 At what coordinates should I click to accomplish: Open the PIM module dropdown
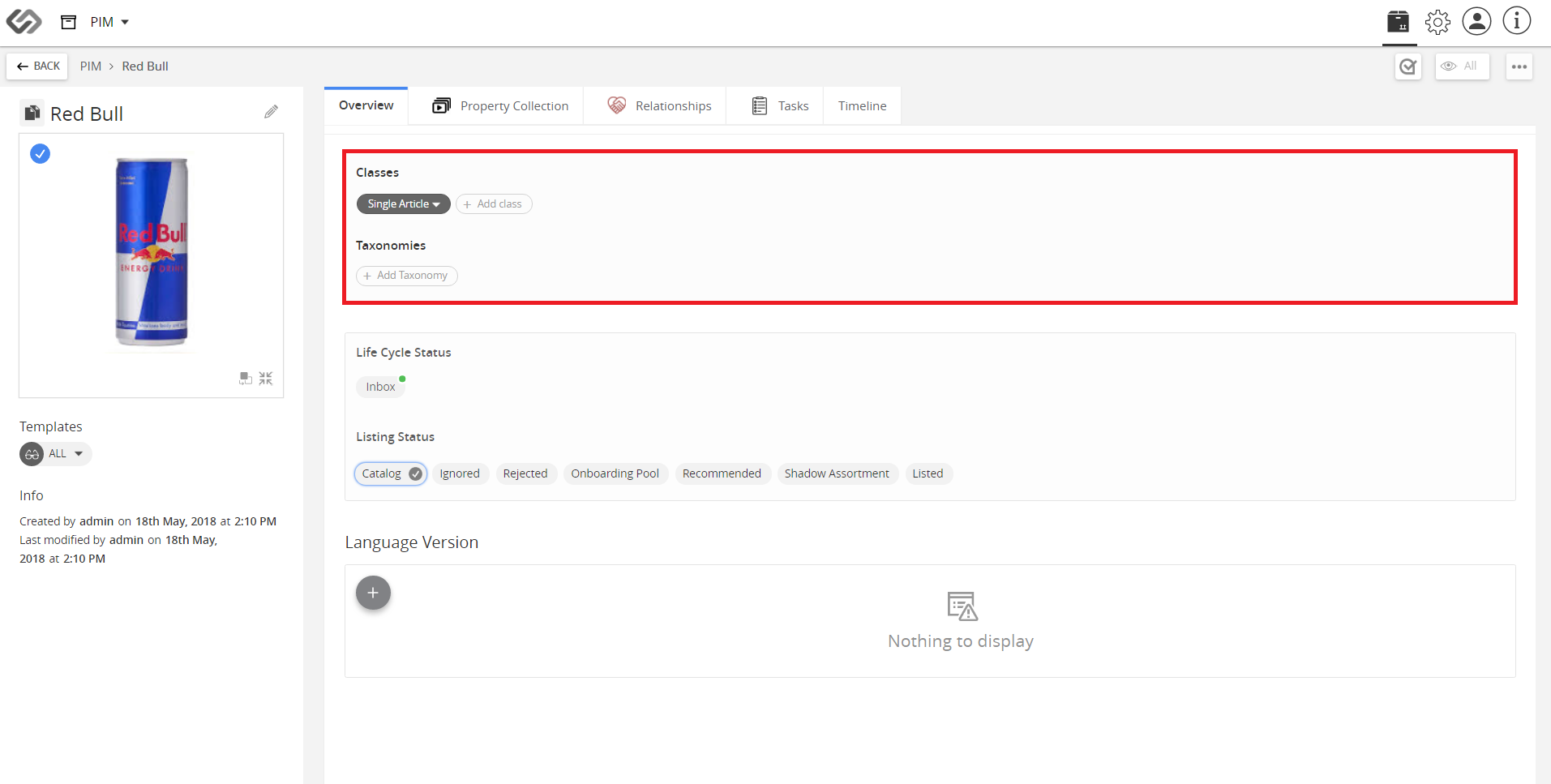(x=109, y=22)
